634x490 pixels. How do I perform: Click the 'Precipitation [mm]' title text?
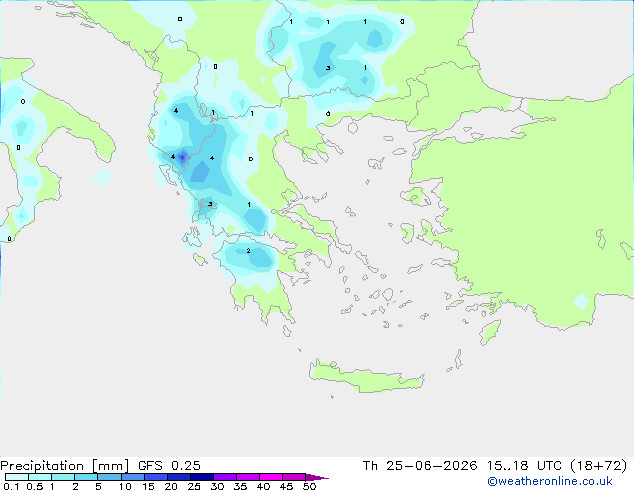pyautogui.click(x=65, y=466)
